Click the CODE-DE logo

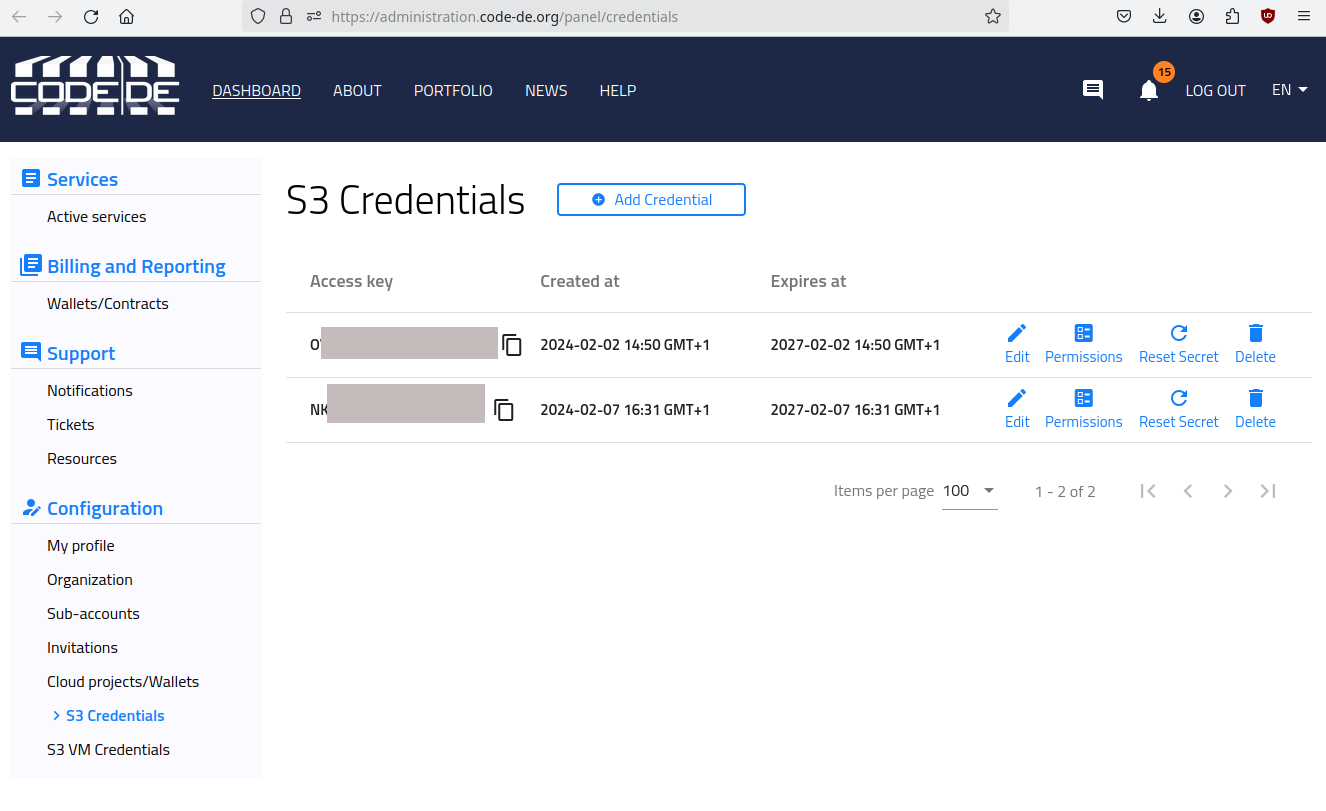click(95, 86)
